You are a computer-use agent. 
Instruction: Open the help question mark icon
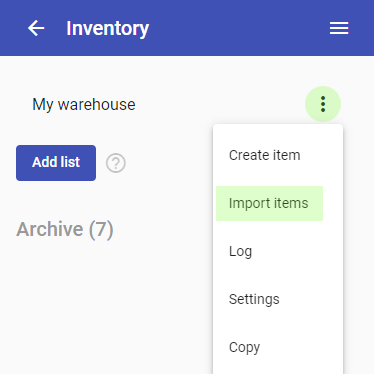click(x=116, y=163)
